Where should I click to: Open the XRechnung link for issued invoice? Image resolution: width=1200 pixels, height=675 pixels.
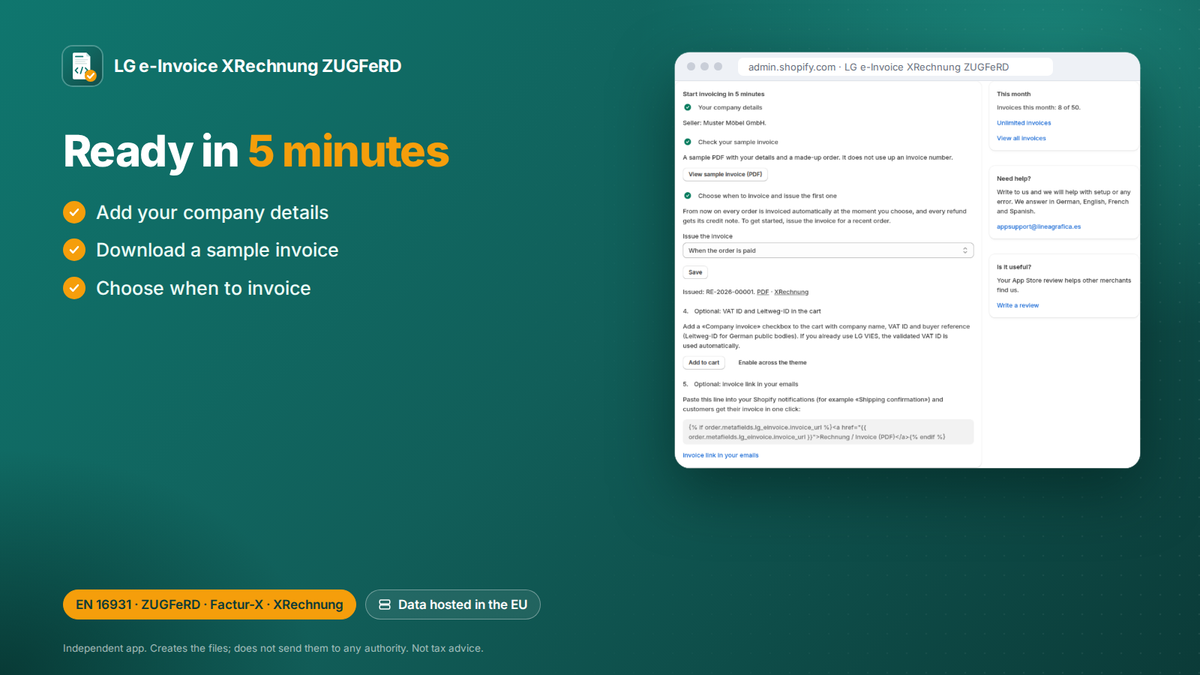point(792,292)
